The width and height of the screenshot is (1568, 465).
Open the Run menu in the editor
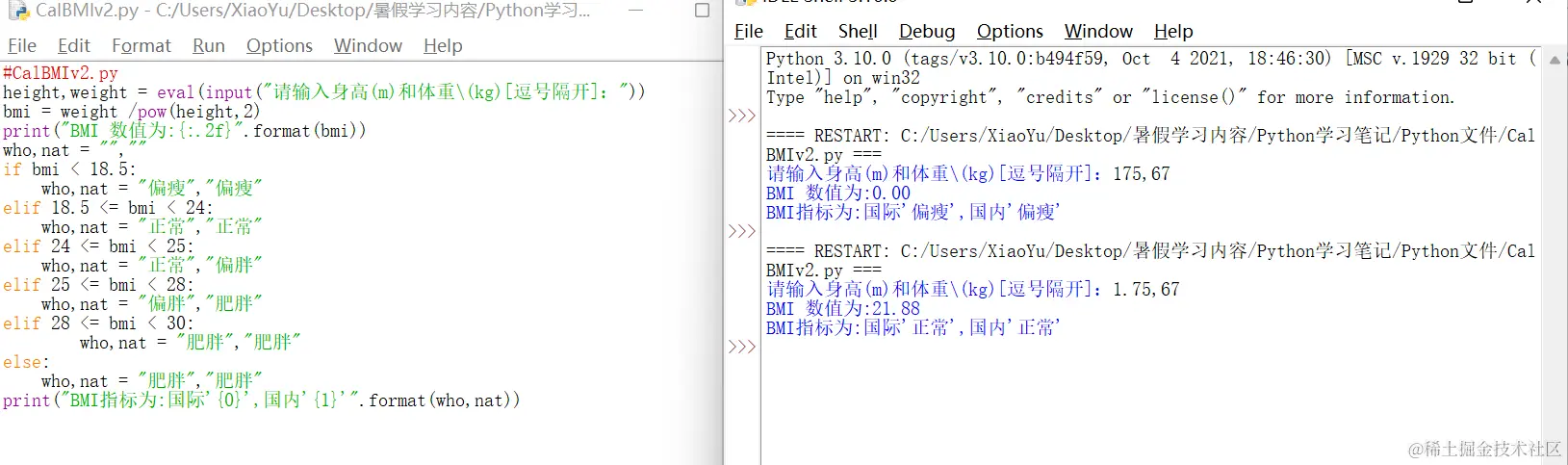(x=209, y=45)
